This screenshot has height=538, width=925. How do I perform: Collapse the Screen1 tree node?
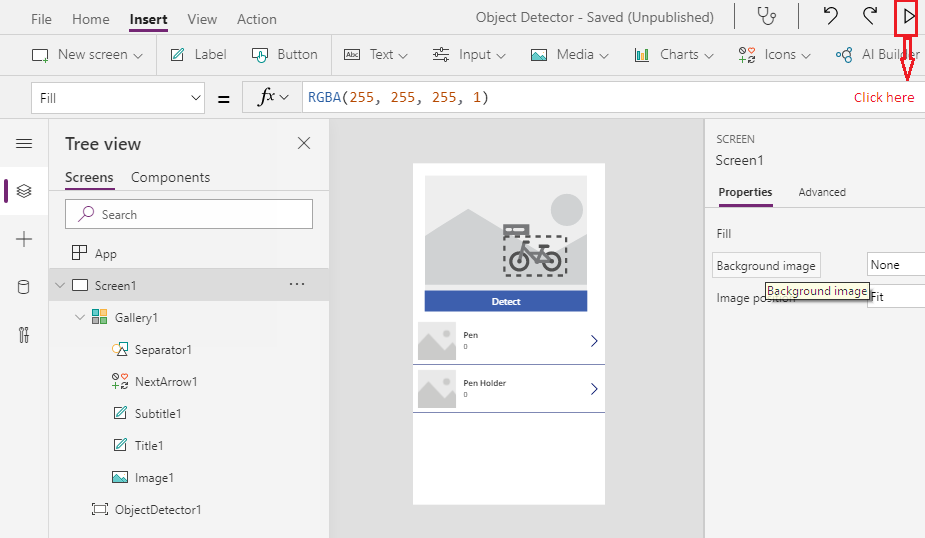click(60, 286)
